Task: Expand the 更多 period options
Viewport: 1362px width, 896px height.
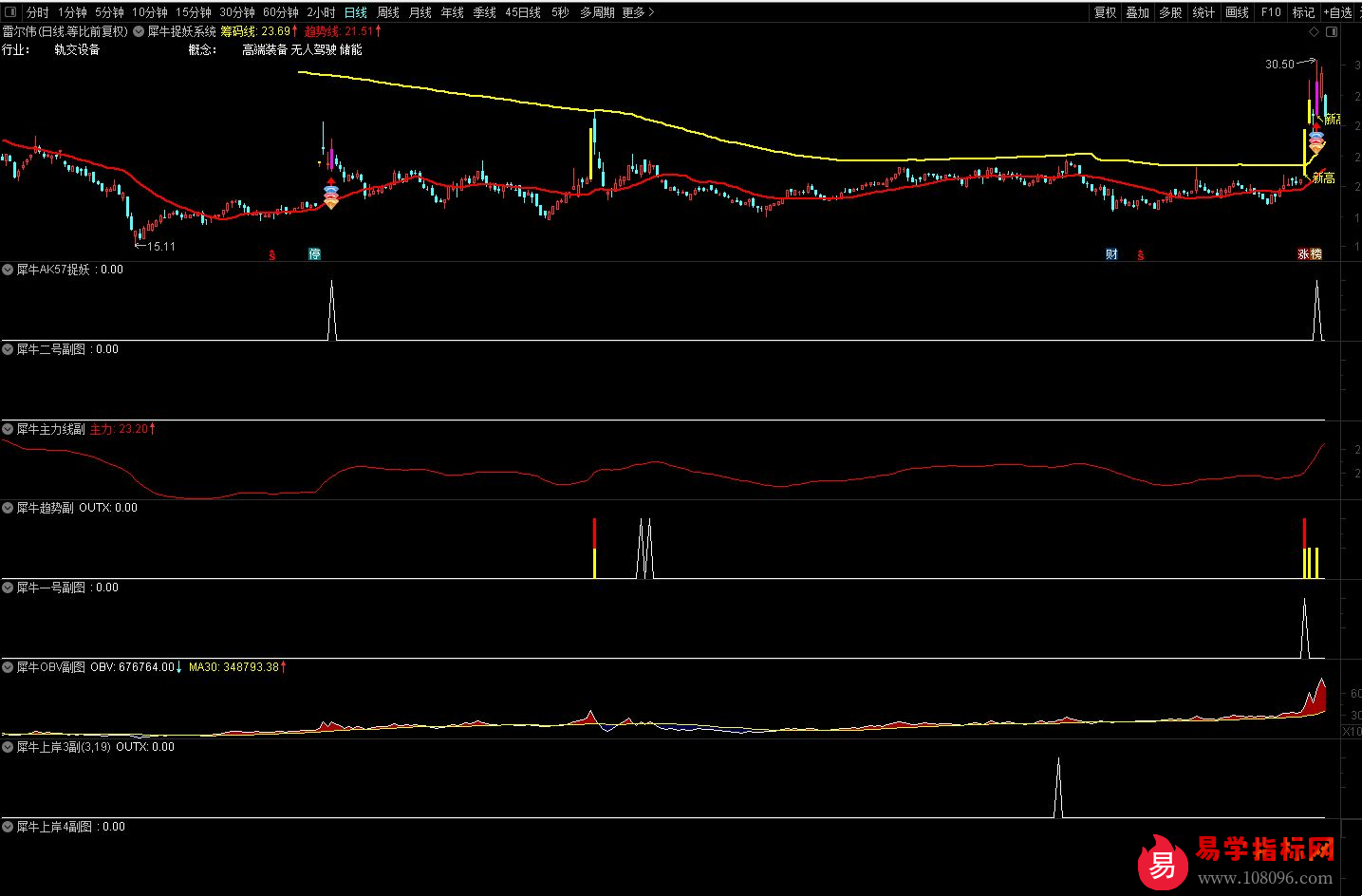Action: [x=638, y=12]
